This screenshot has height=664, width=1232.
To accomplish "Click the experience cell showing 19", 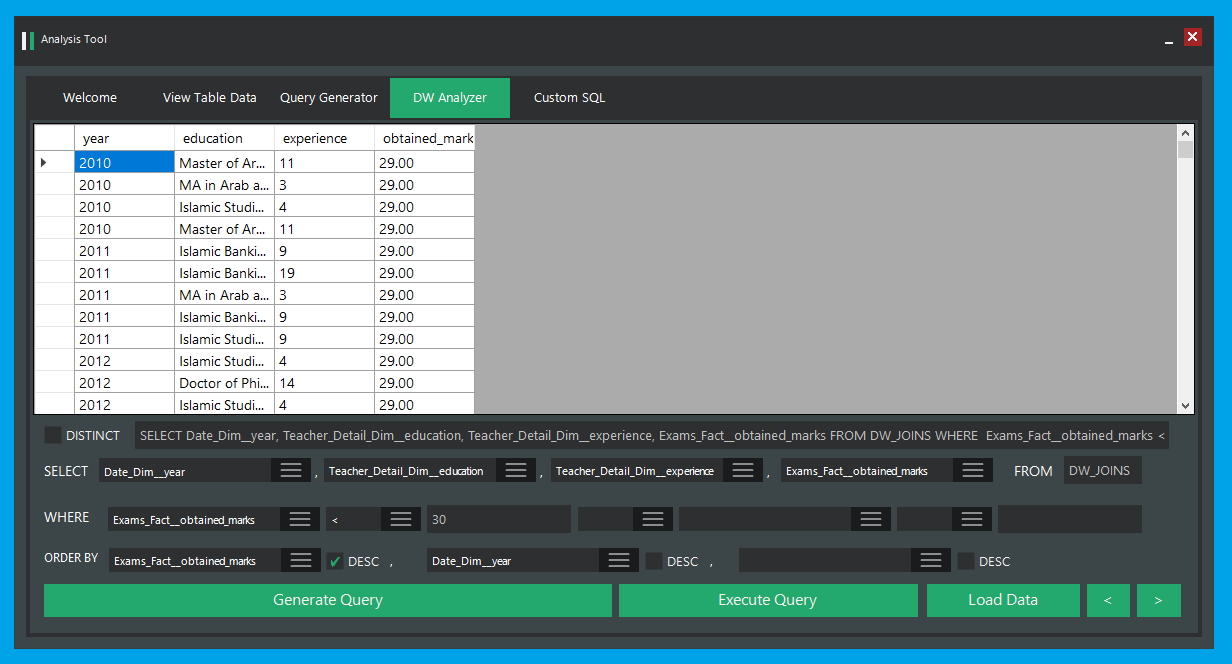I will click(x=325, y=272).
